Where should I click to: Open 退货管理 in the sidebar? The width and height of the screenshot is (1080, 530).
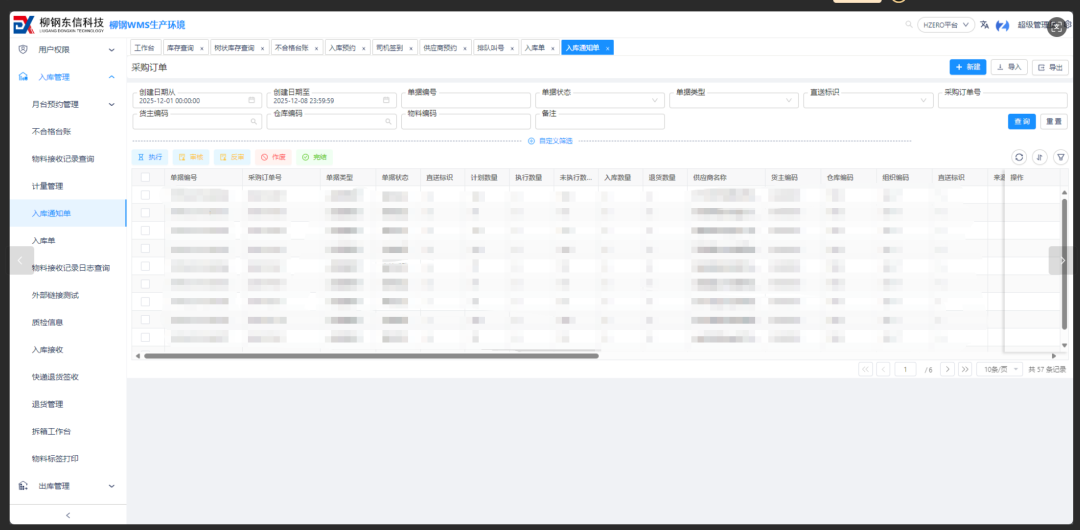pos(48,404)
